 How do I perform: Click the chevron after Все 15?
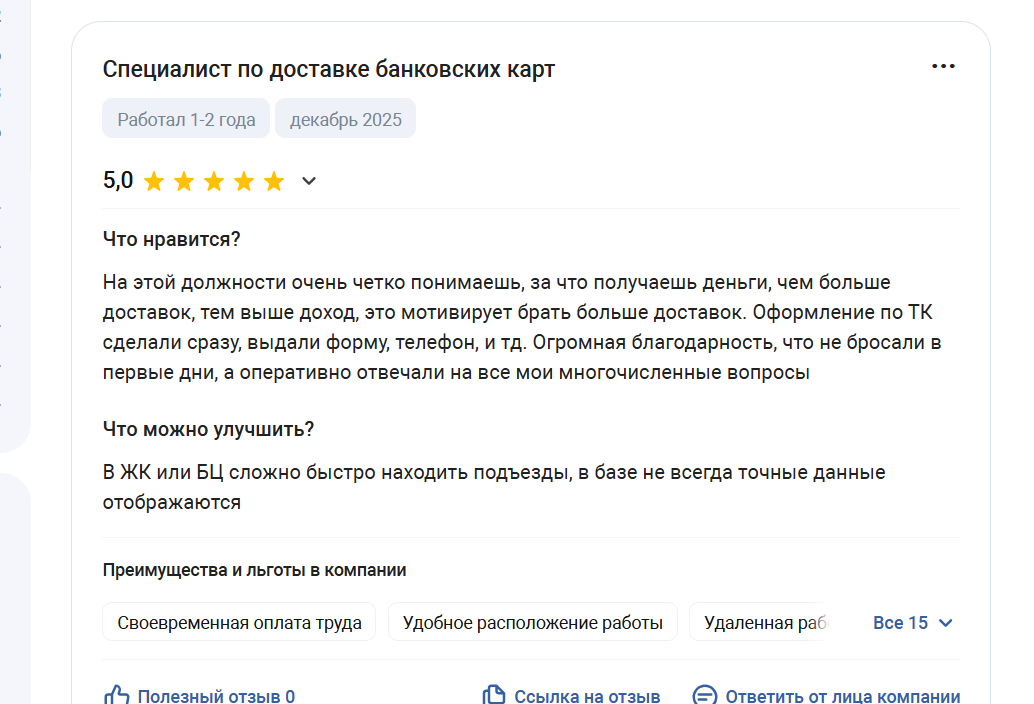click(946, 623)
